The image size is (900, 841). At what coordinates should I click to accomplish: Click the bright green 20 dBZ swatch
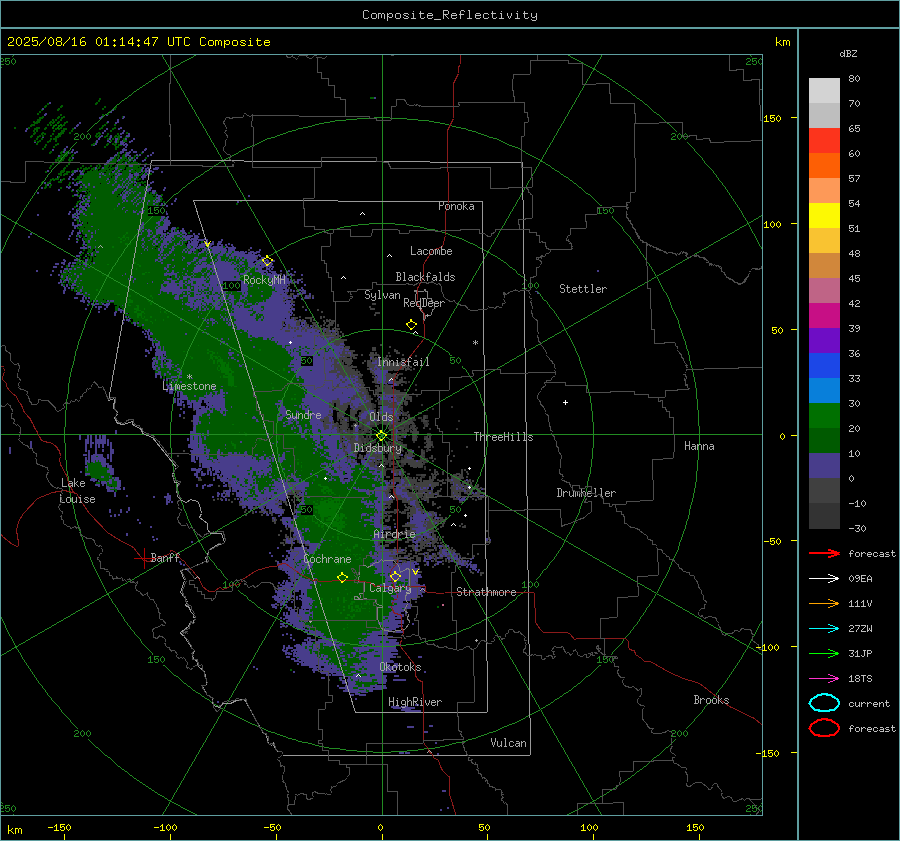824,416
